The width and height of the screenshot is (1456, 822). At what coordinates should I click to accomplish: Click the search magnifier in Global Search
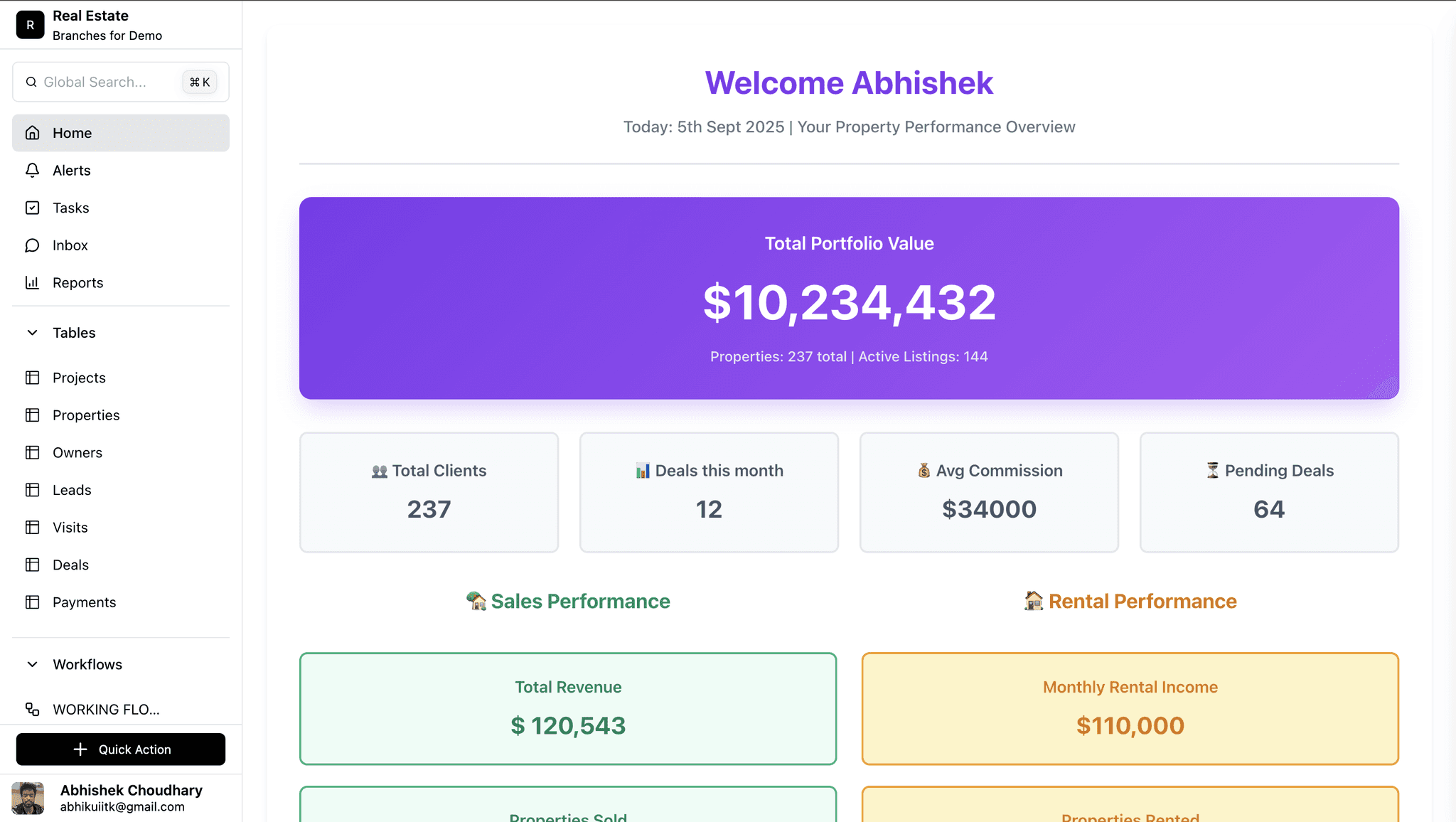tap(31, 82)
